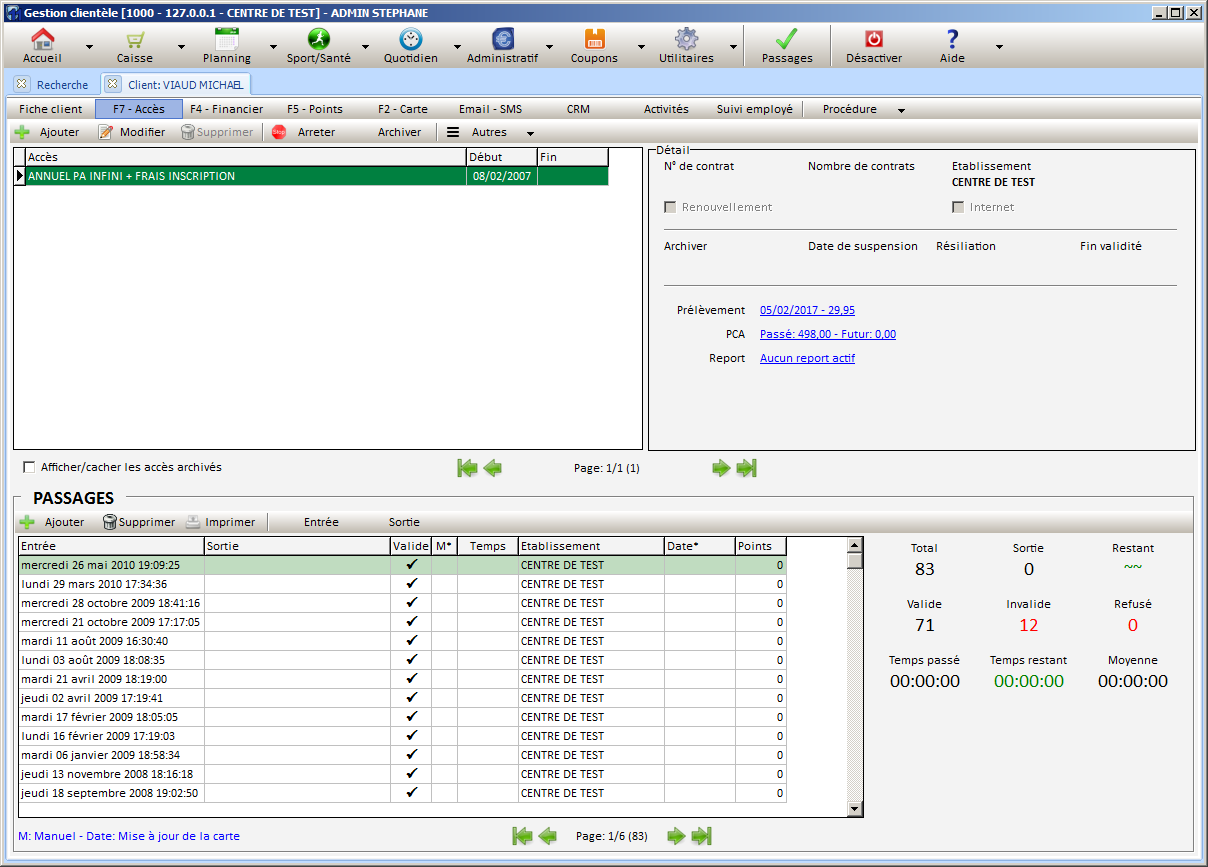This screenshot has height=867, width=1208.
Task: Expand the Caisse dropdown arrow
Action: pos(181,47)
